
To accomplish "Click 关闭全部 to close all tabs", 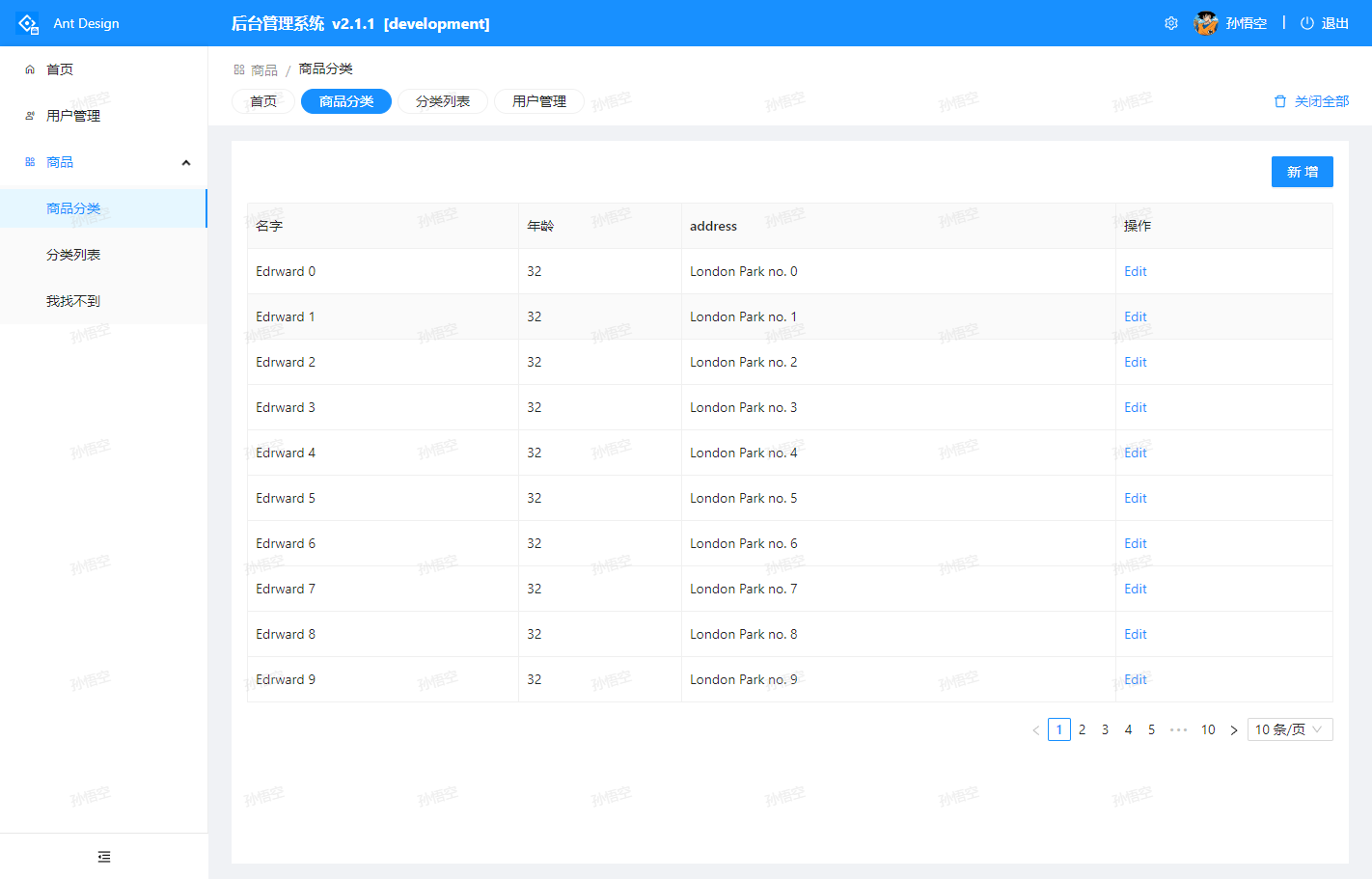I will [x=1322, y=101].
